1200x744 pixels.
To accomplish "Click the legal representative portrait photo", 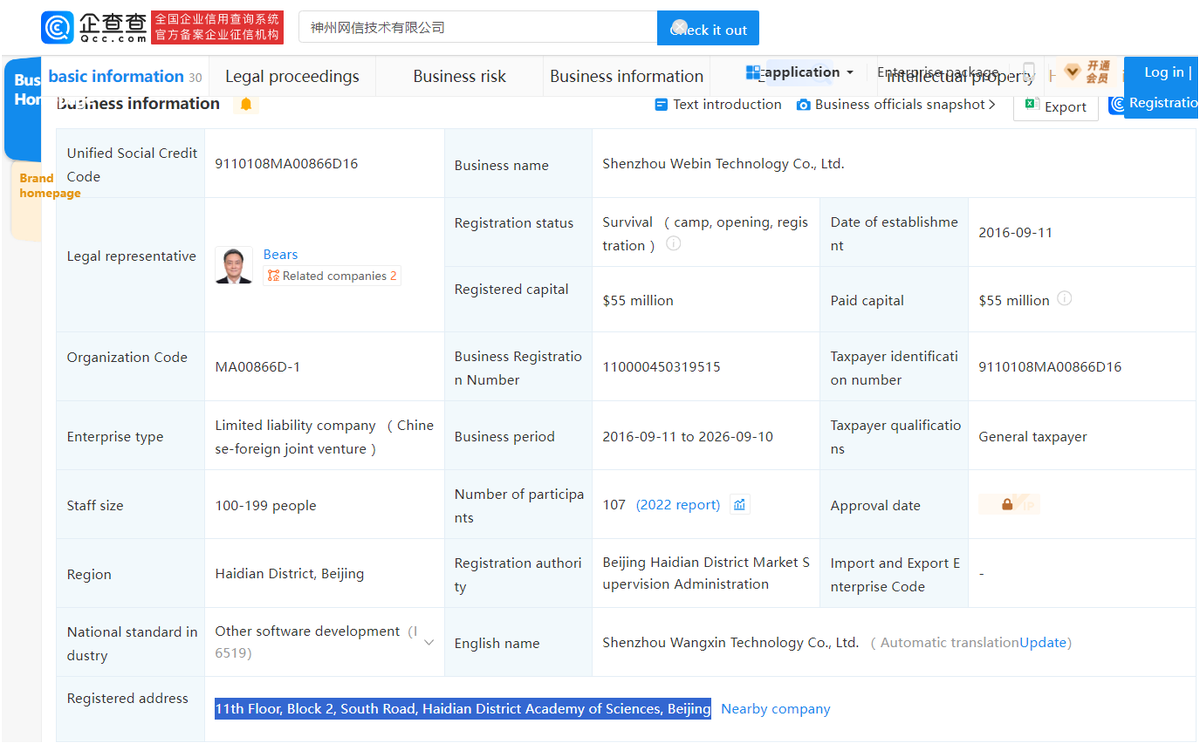I will [234, 266].
